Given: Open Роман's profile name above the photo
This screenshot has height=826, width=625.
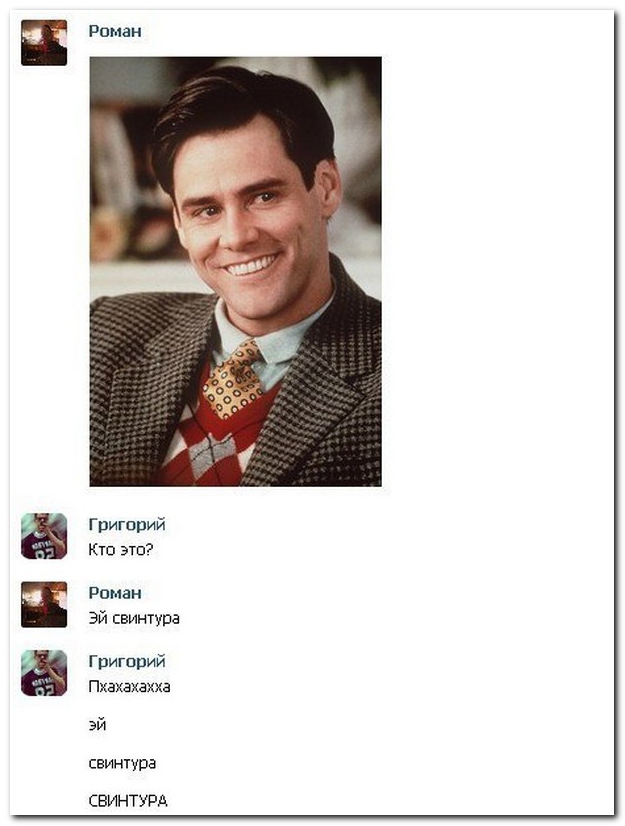Looking at the screenshot, I should (115, 31).
